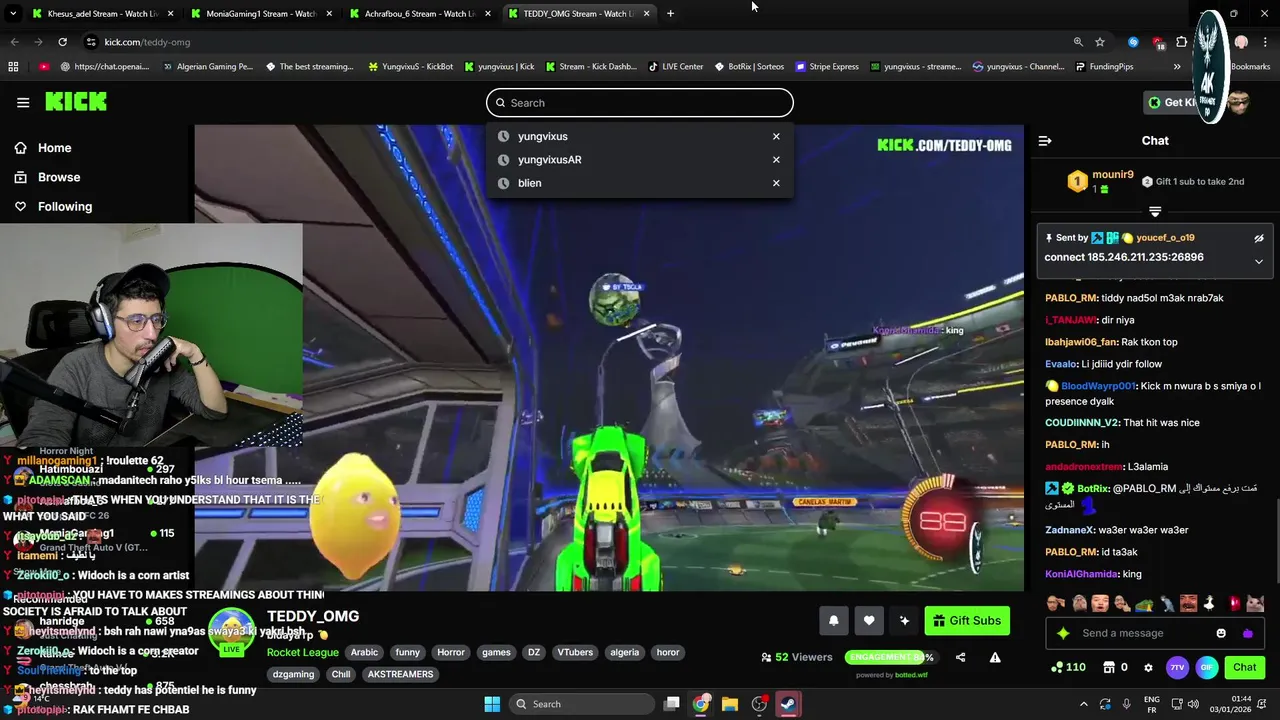Click green sparkle icon in message box
Screen dimensions: 1280x720
click(x=1063, y=633)
